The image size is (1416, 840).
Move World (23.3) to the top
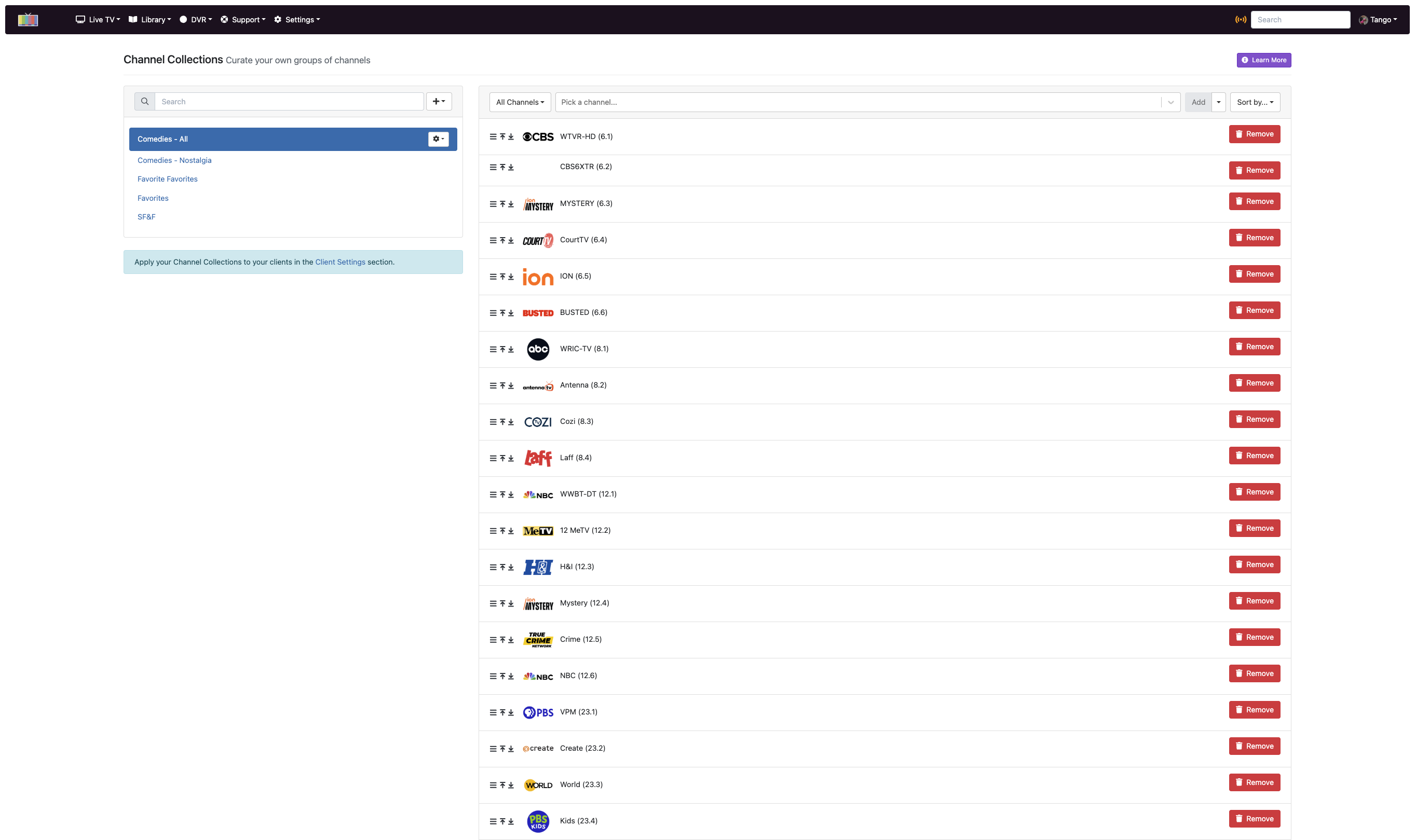click(x=502, y=785)
